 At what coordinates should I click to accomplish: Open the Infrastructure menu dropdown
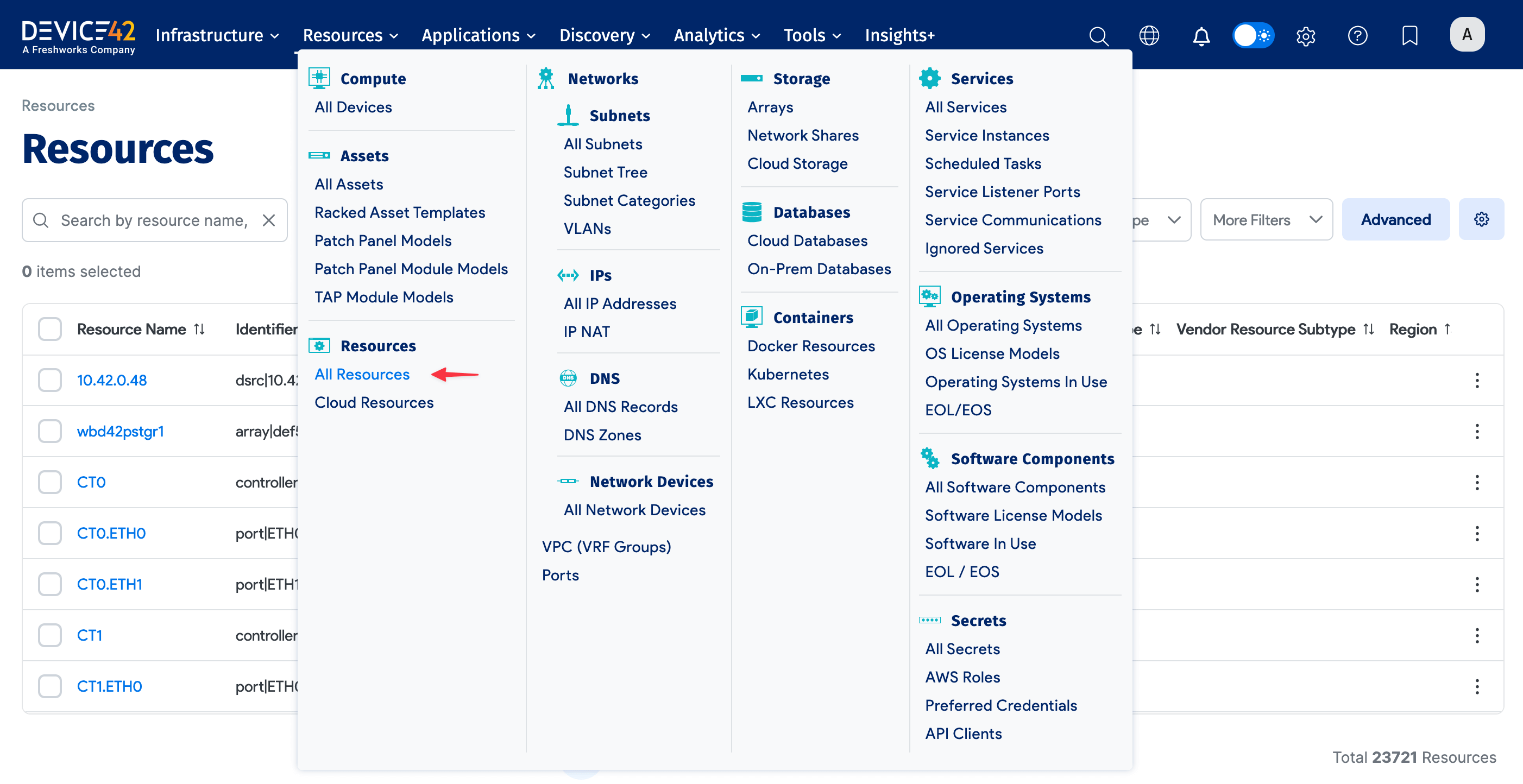[217, 35]
